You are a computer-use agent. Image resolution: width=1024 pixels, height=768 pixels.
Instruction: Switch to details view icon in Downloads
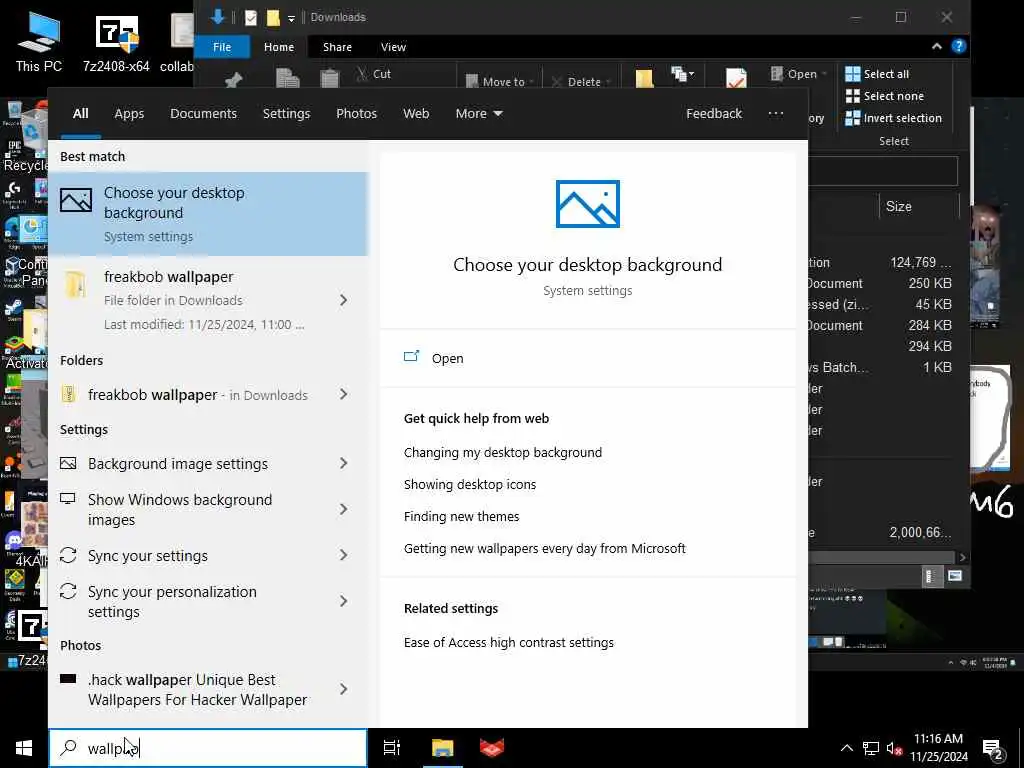[x=930, y=575]
